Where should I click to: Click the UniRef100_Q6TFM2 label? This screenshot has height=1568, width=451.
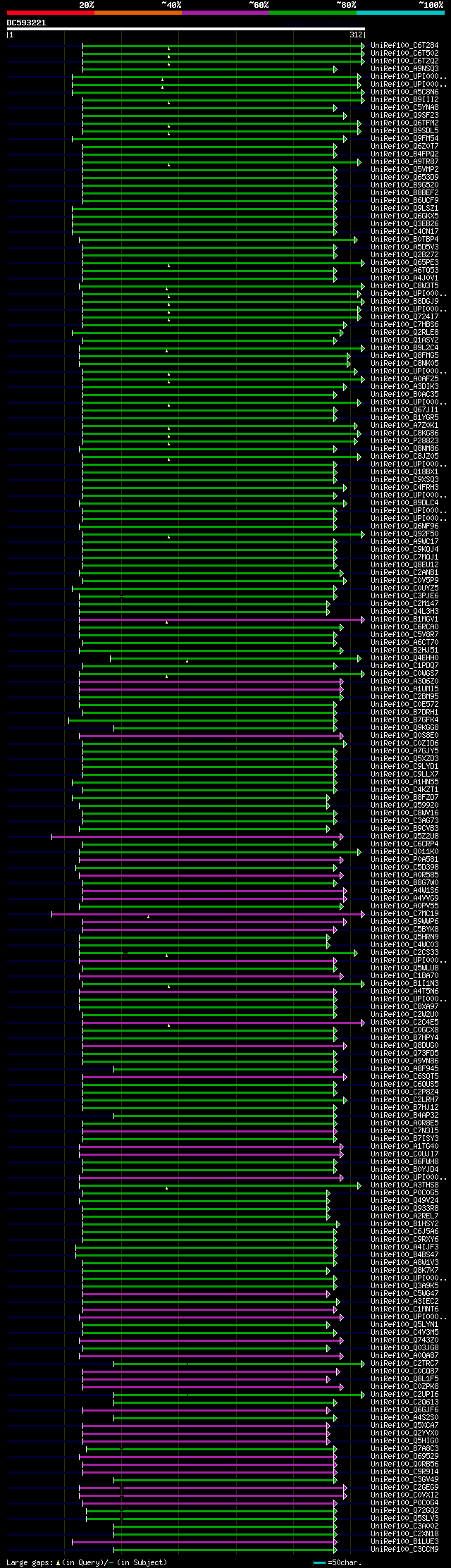coord(404,123)
